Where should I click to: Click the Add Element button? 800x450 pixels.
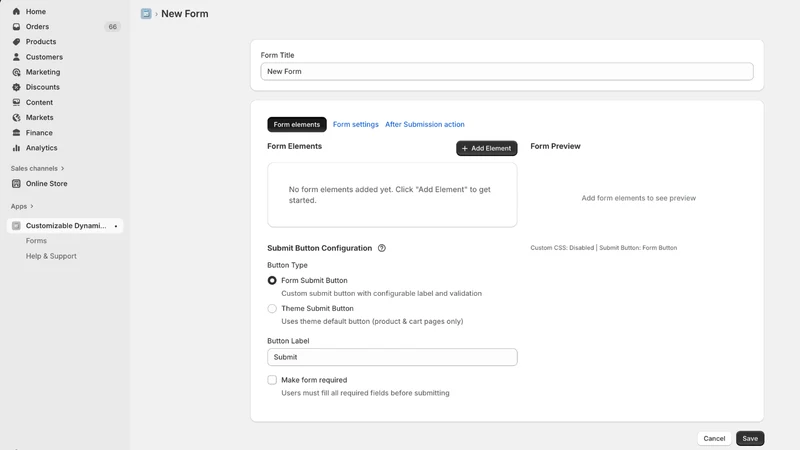(x=486, y=148)
